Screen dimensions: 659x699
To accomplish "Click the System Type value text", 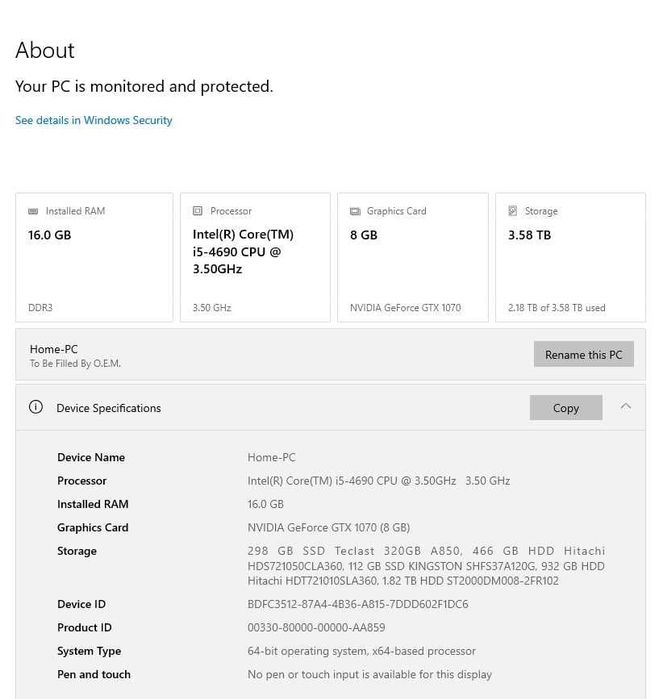I will click(362, 651).
